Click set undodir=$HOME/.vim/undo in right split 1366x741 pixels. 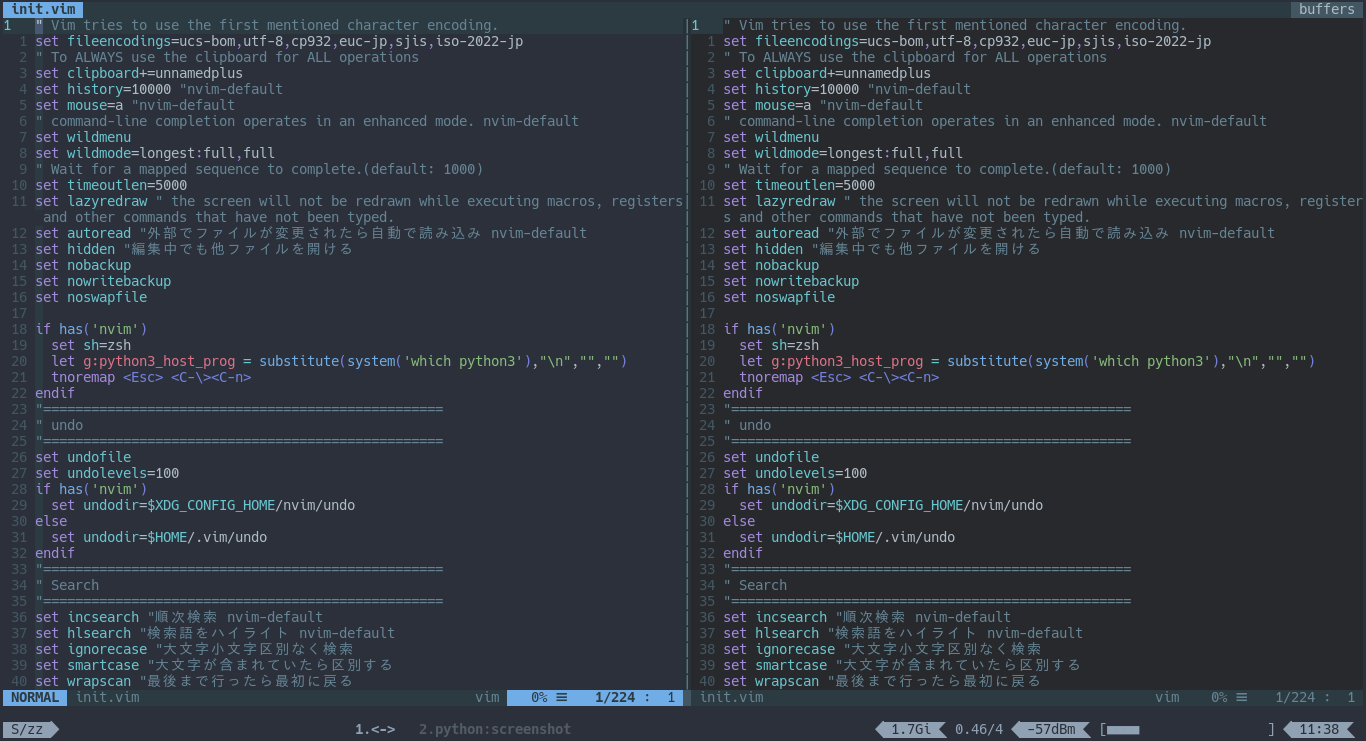click(847, 537)
